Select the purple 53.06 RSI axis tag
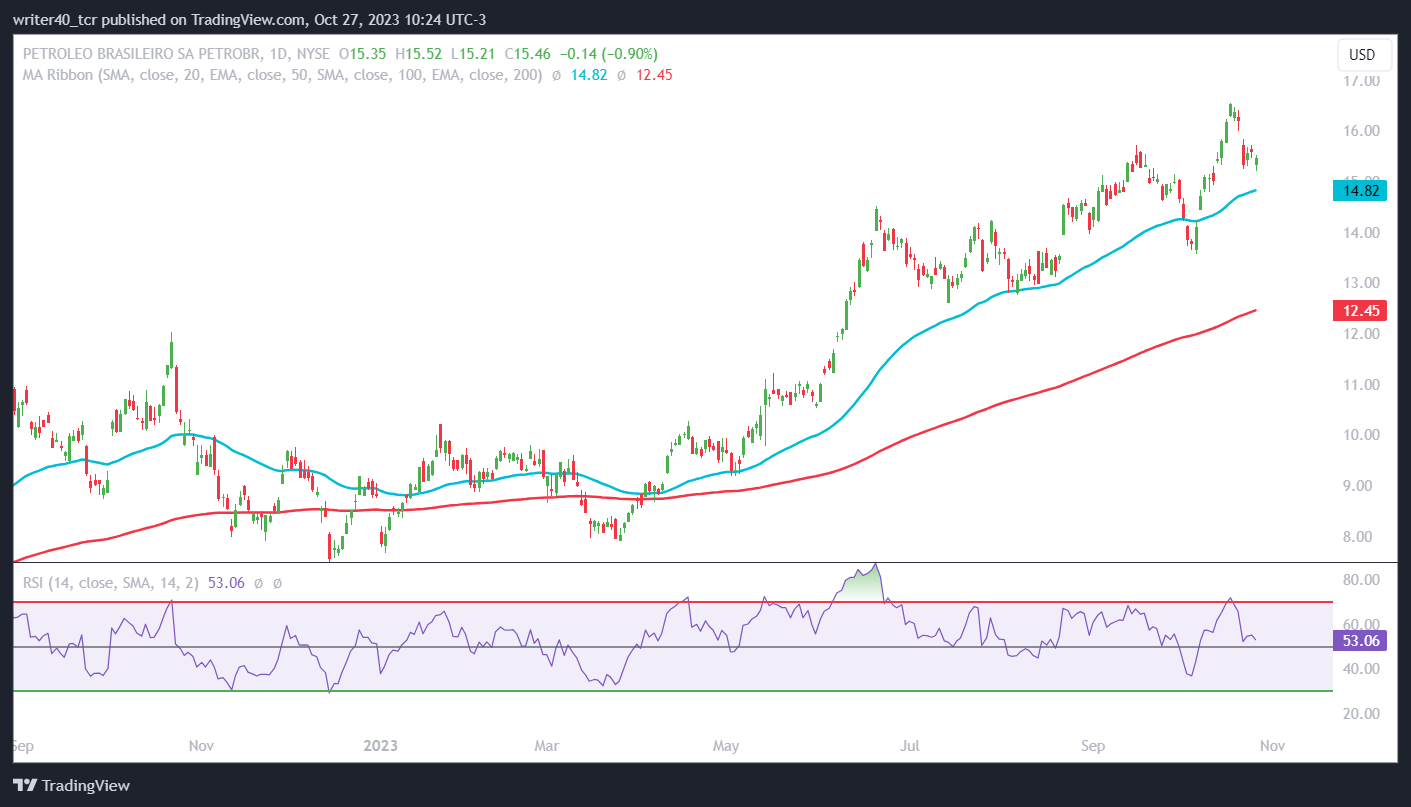 tap(1359, 641)
